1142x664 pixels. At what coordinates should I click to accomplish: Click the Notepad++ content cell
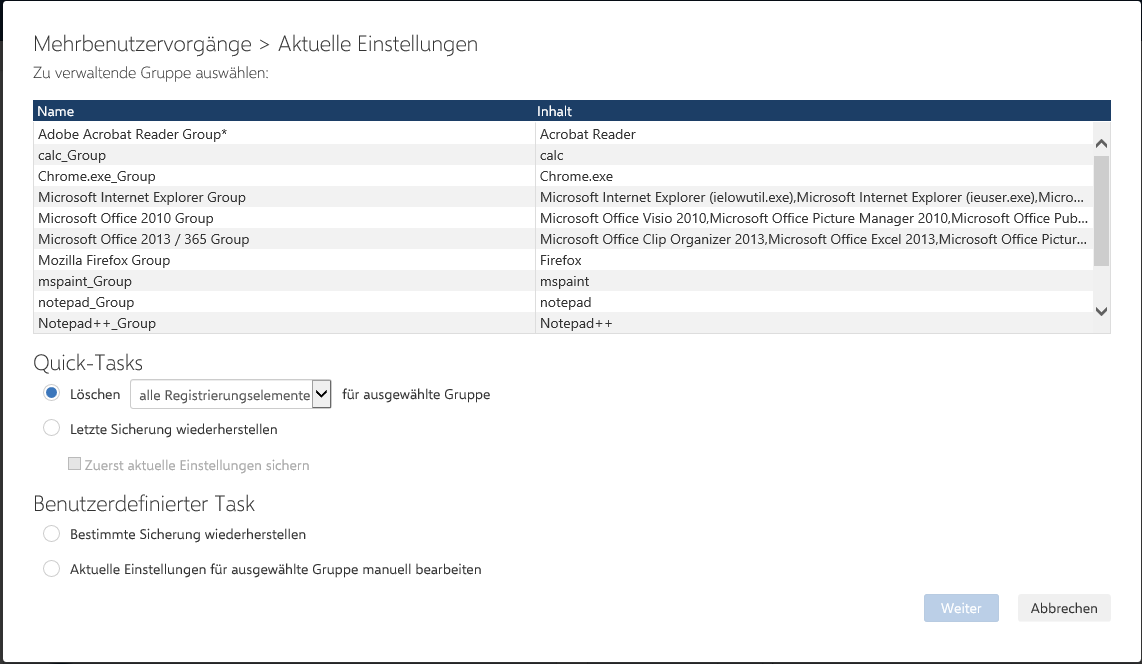[x=814, y=323]
